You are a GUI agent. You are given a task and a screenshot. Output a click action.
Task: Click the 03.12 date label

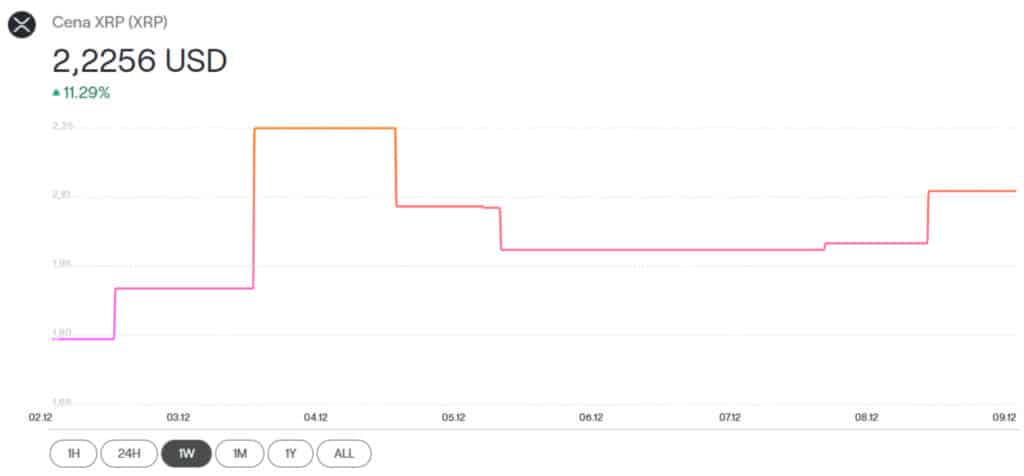coord(178,418)
